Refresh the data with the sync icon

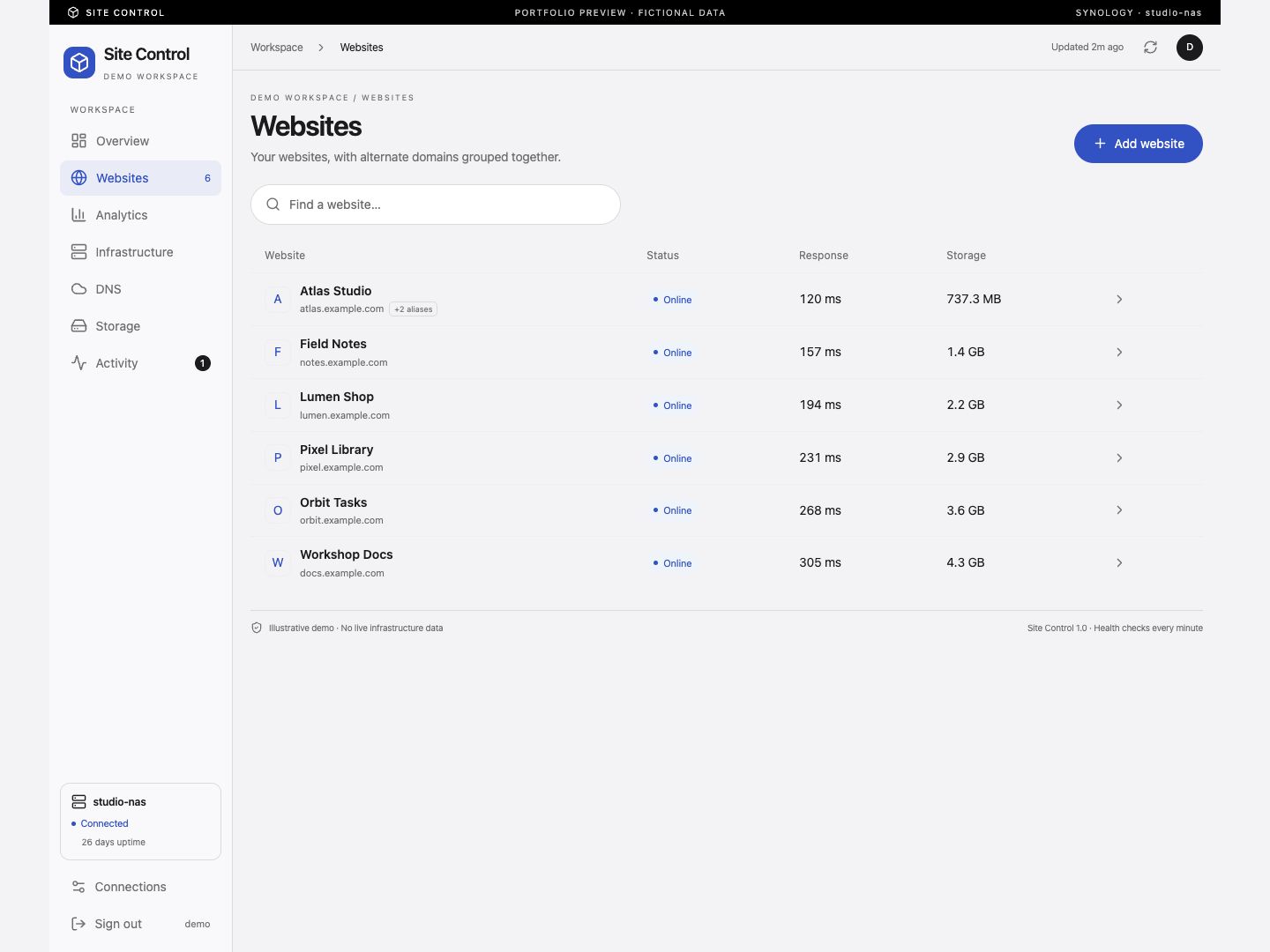[1150, 48]
